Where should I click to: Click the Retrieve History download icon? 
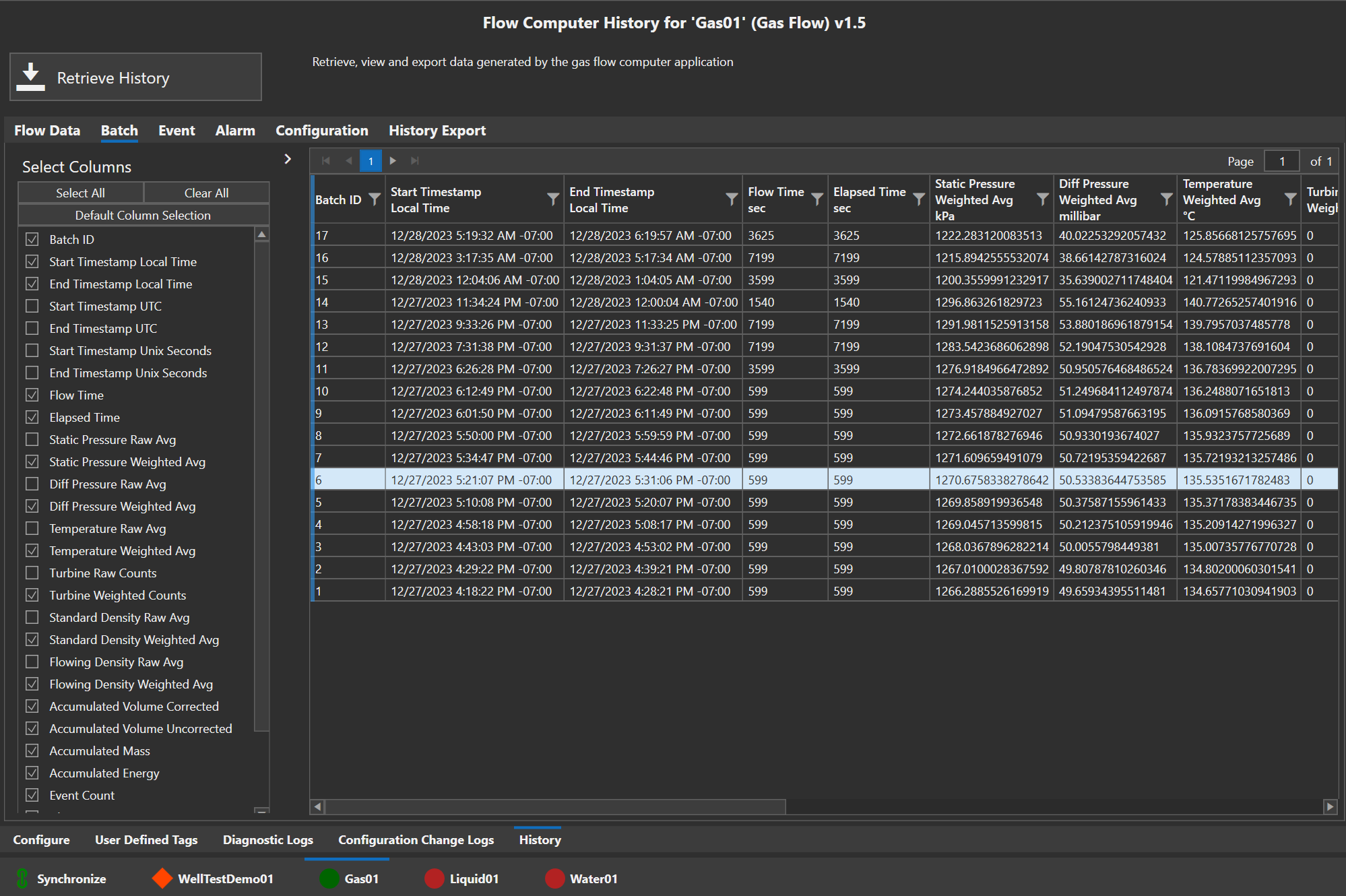[30, 77]
